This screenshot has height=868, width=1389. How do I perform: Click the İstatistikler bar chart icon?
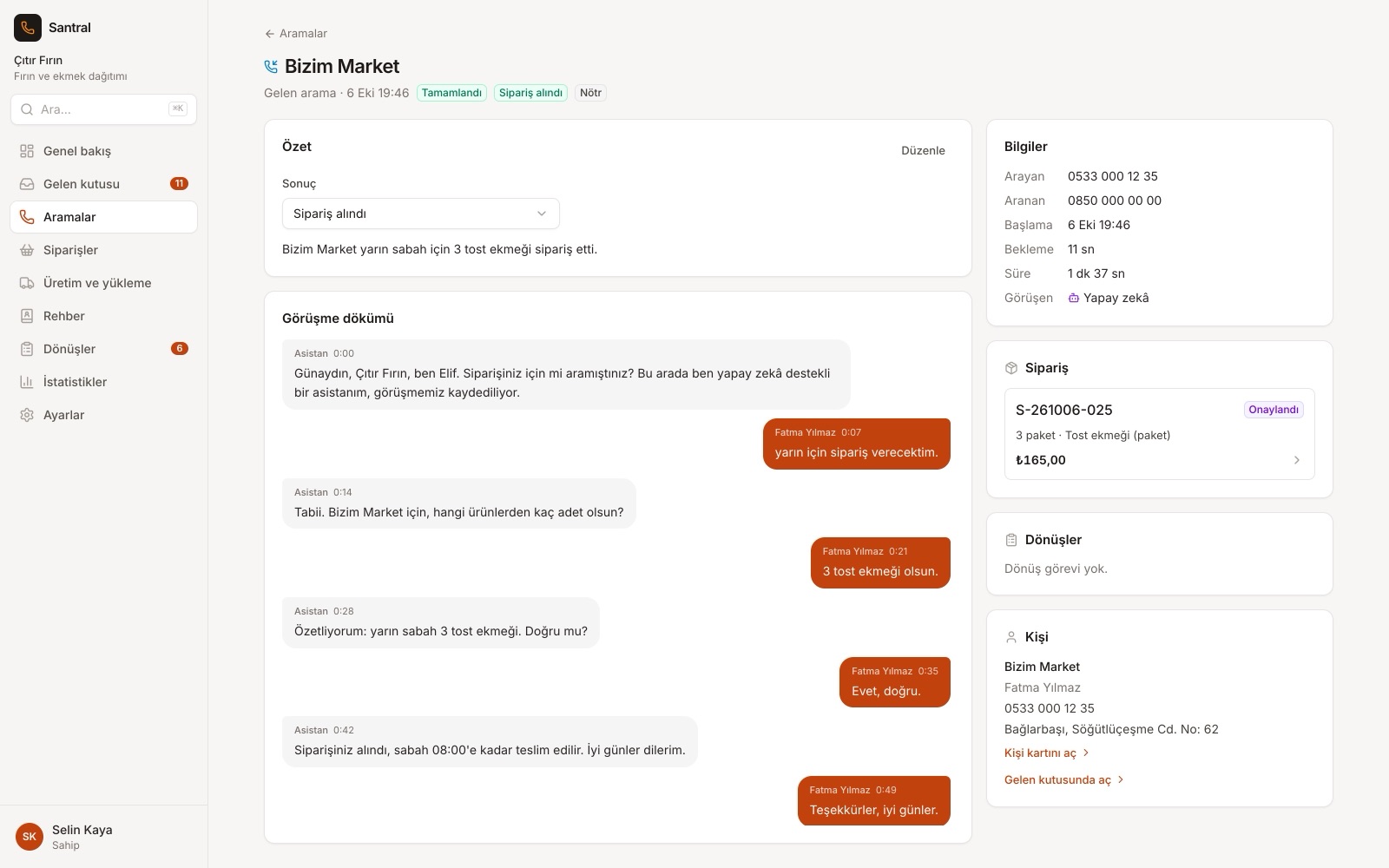[27, 382]
